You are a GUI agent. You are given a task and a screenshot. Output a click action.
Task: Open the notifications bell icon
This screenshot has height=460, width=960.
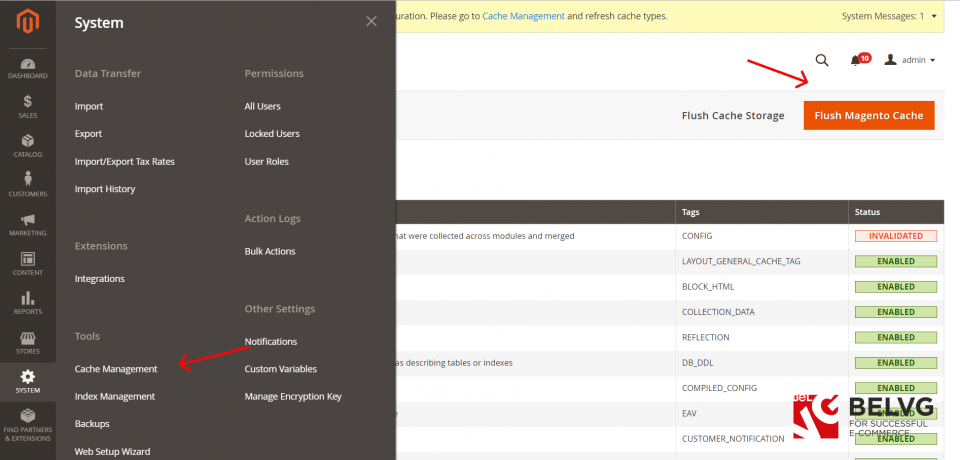856,60
